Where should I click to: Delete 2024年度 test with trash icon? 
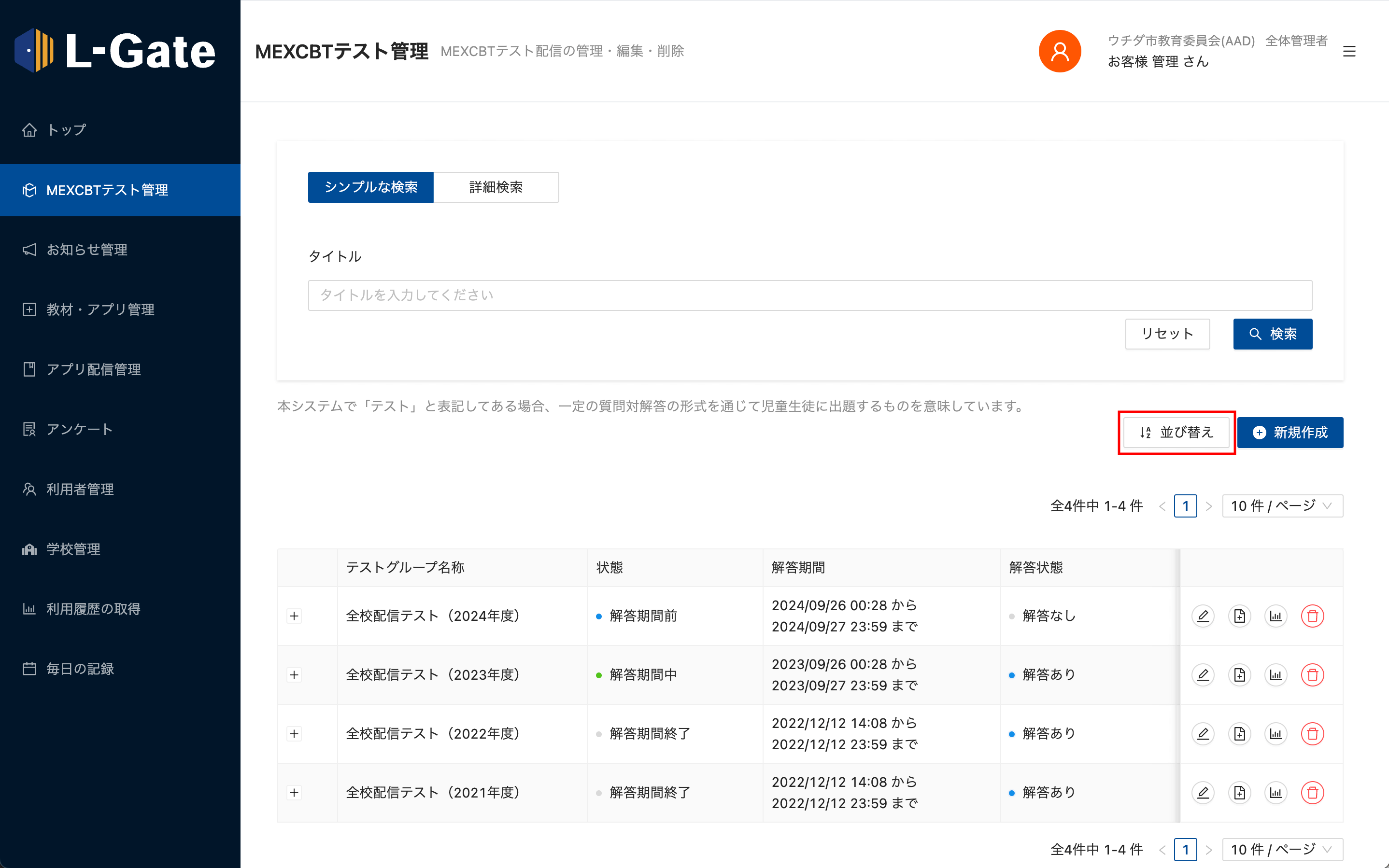coord(1313,616)
